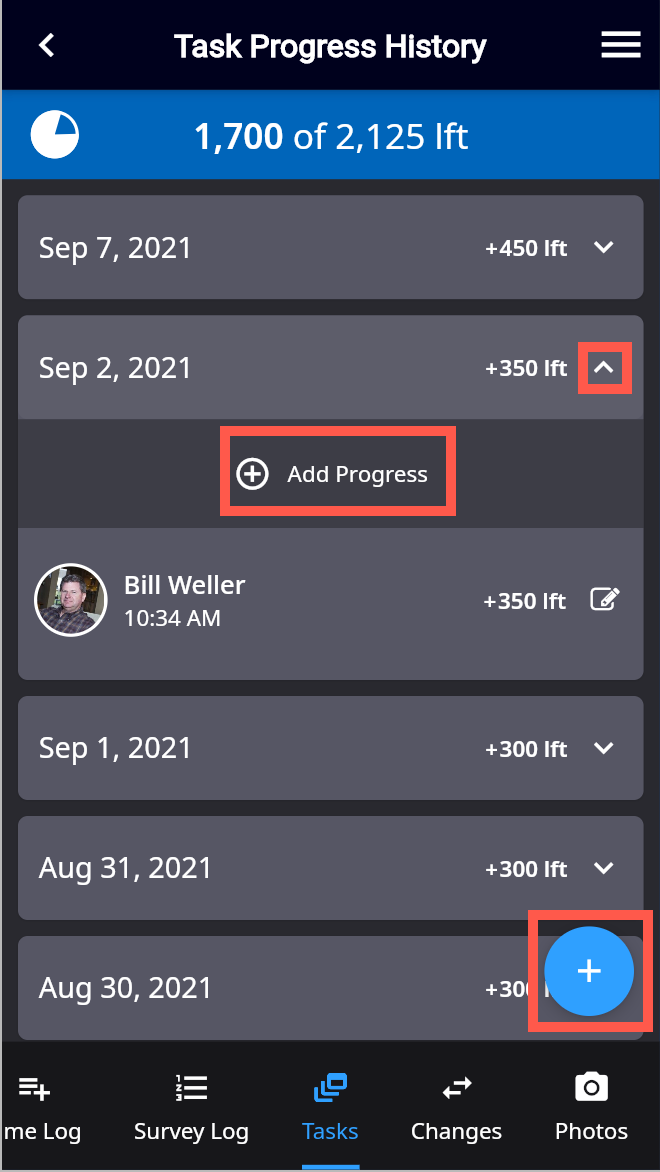Open the Survey Log tab label
This screenshot has width=660, height=1172.
tap(191, 1132)
